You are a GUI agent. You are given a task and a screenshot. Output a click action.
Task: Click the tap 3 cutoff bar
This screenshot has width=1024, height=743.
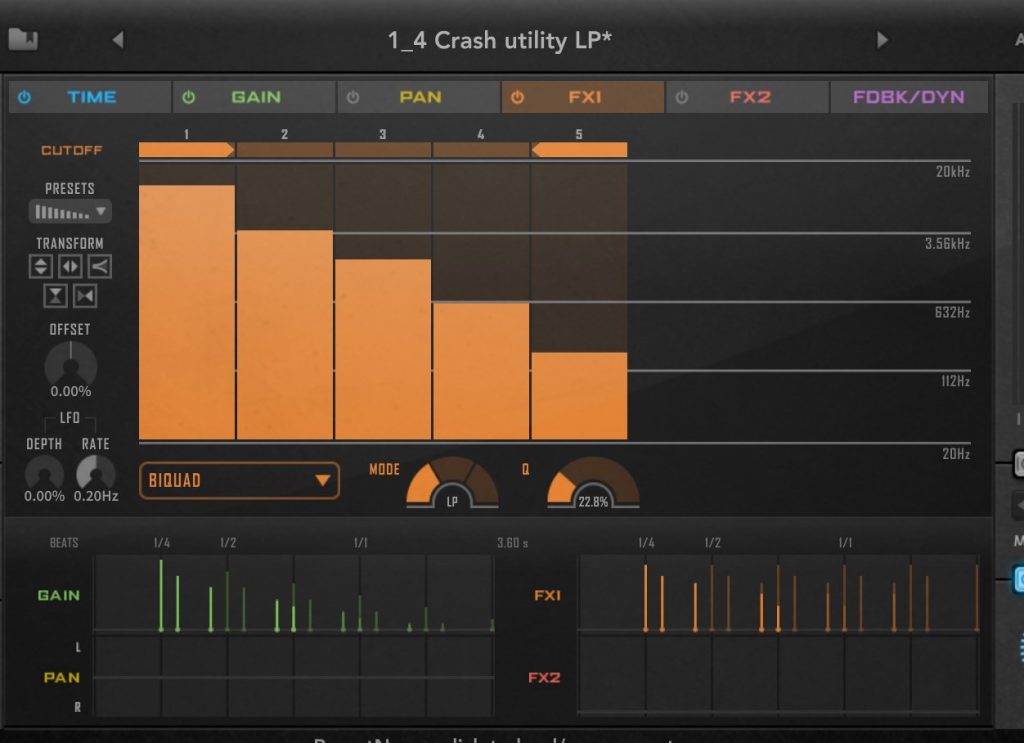[x=383, y=348]
